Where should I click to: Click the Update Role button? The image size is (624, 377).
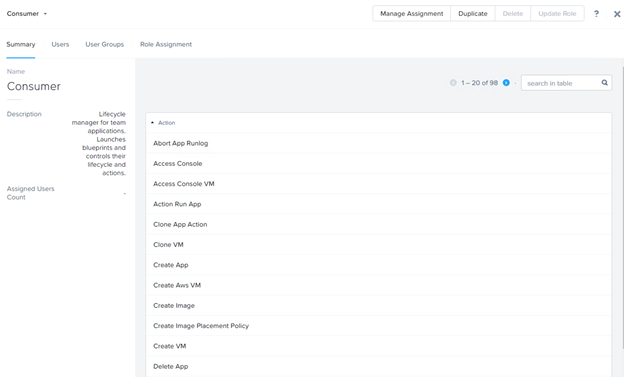(x=557, y=14)
